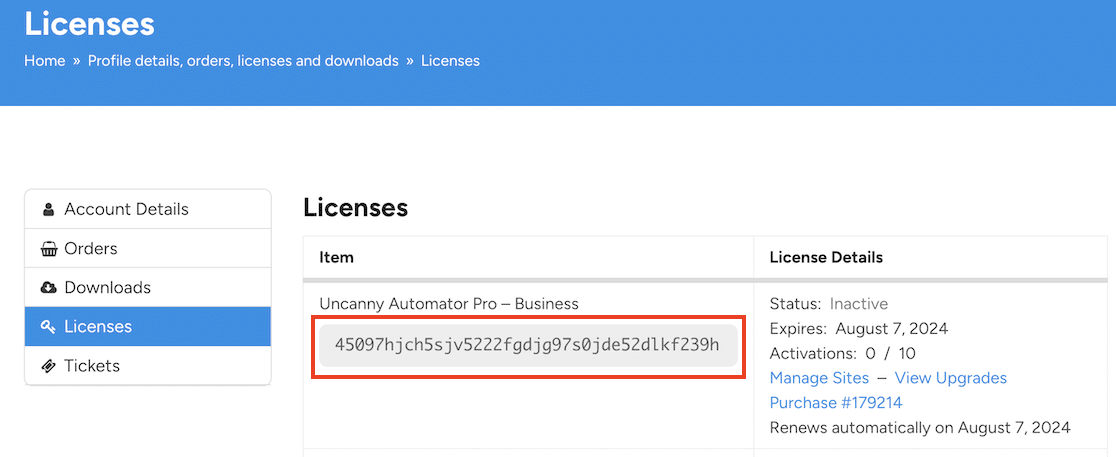Click the Licenses key icon
This screenshot has height=457, width=1116.
[48, 327]
